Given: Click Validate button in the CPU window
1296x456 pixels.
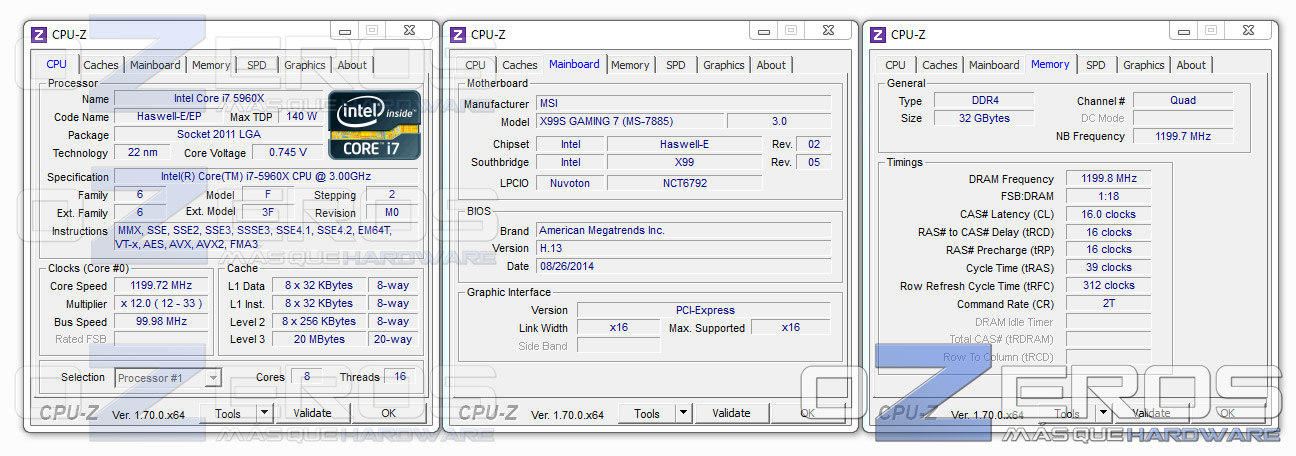Looking at the screenshot, I should pyautogui.click(x=313, y=413).
